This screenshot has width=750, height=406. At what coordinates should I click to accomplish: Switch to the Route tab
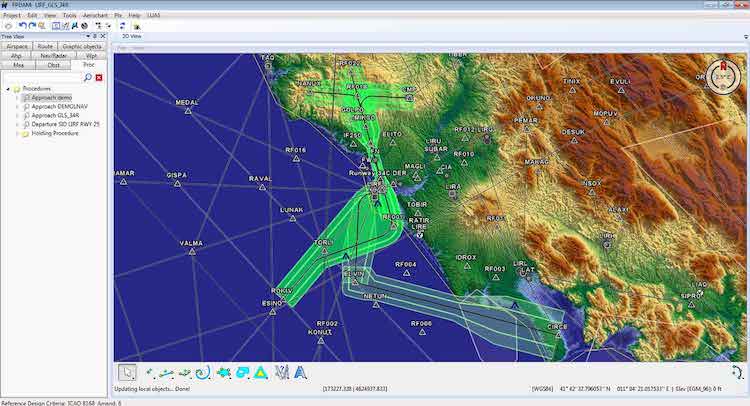[x=45, y=46]
